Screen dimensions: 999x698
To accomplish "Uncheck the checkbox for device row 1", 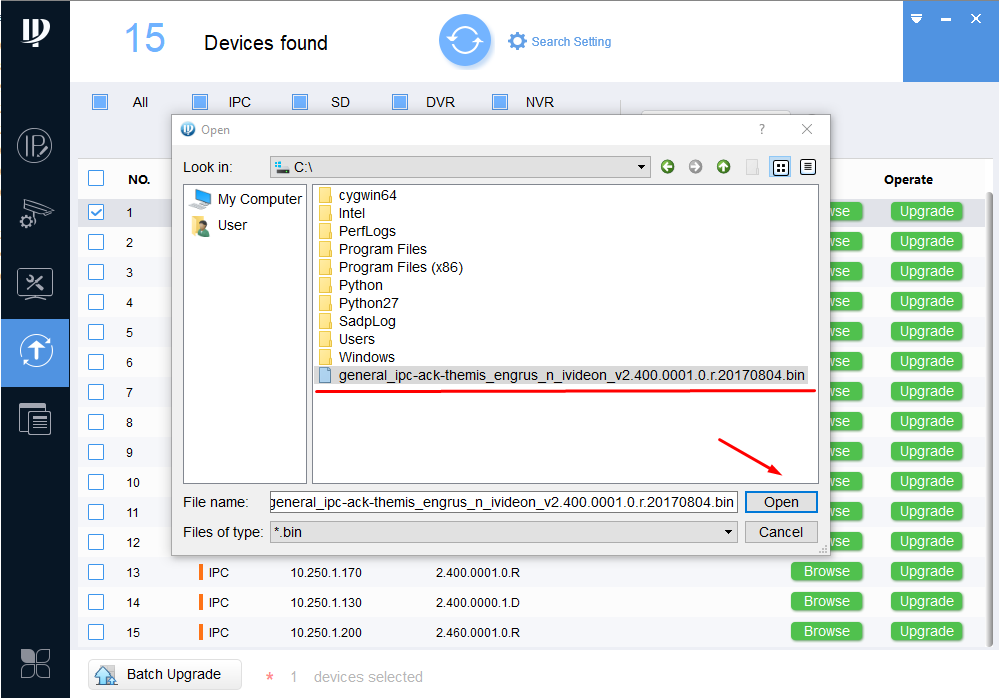I will (96, 212).
